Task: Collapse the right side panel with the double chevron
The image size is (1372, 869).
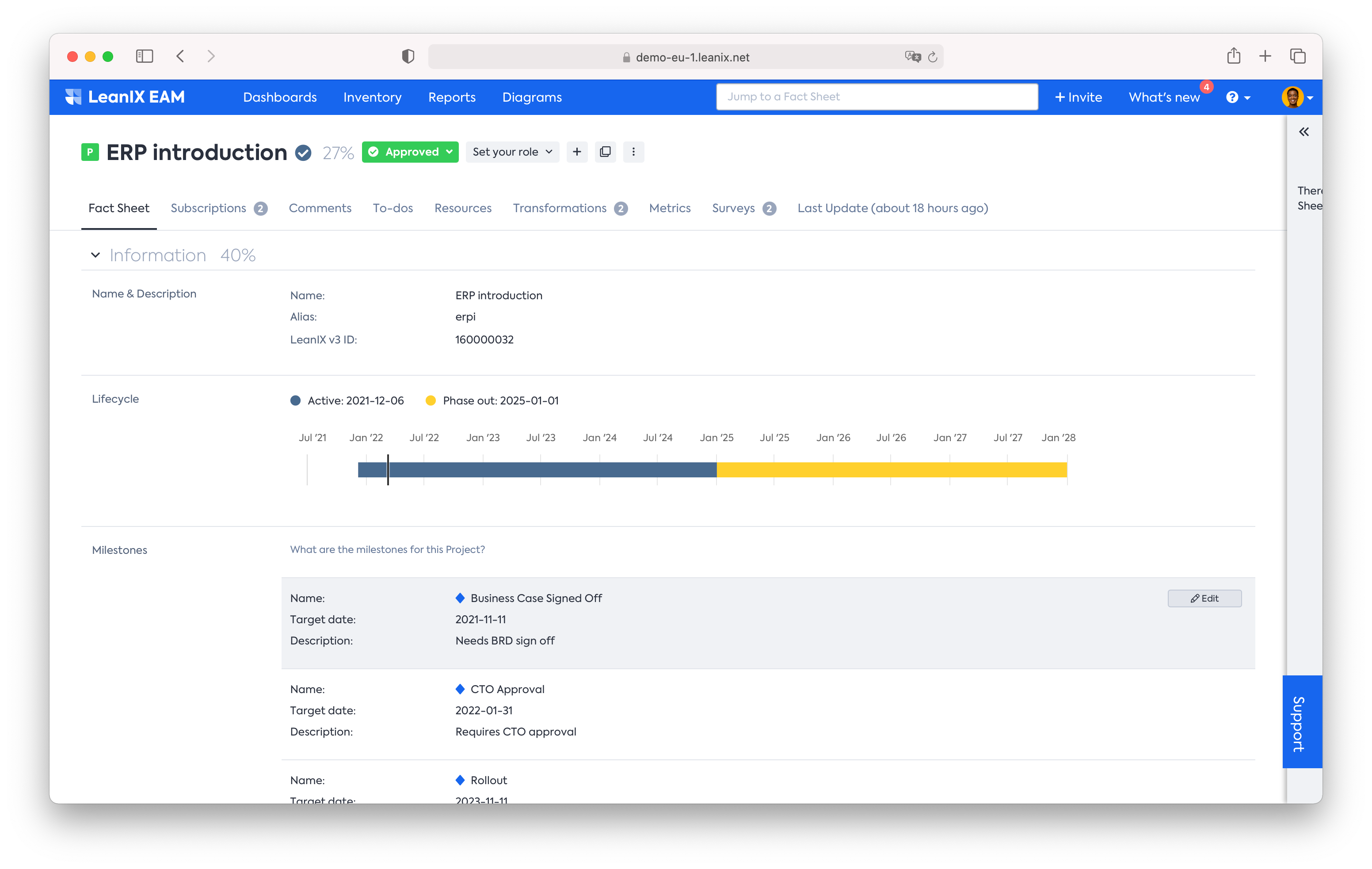Action: pos(1303,132)
